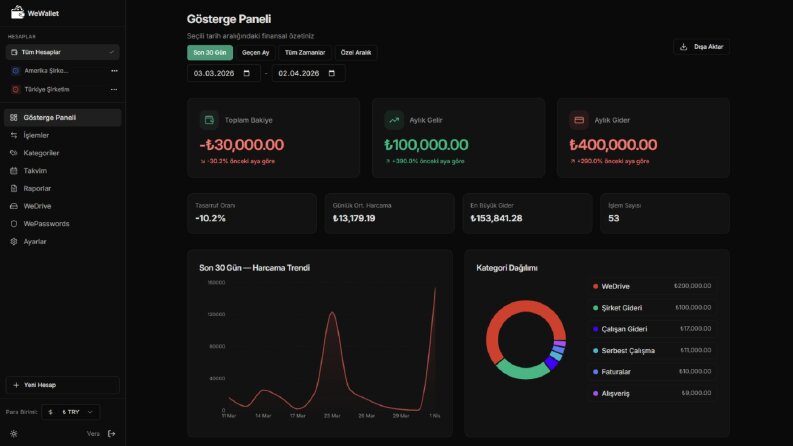793x446 pixels.
Task: Open calendar picker on start date 03.03.2026
Action: coord(247,73)
